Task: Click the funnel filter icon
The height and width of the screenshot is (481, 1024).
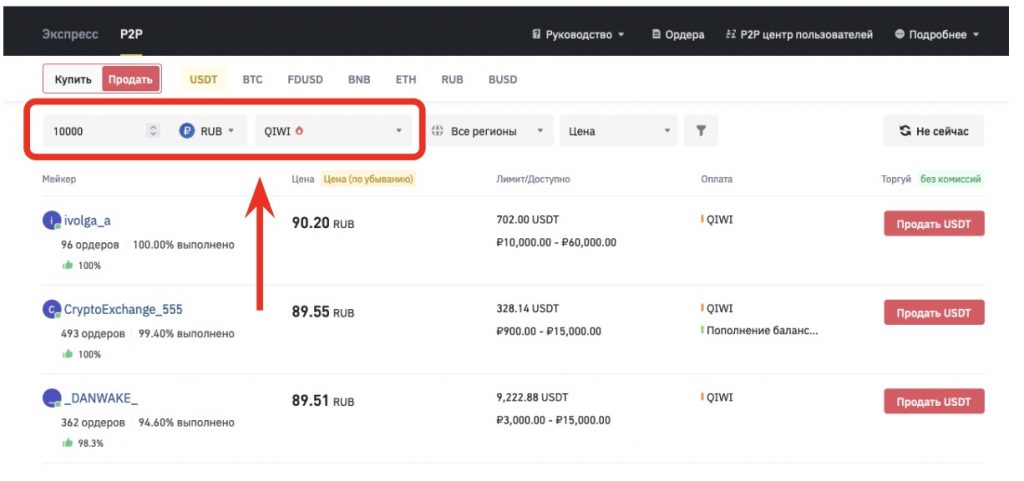Action: point(701,131)
